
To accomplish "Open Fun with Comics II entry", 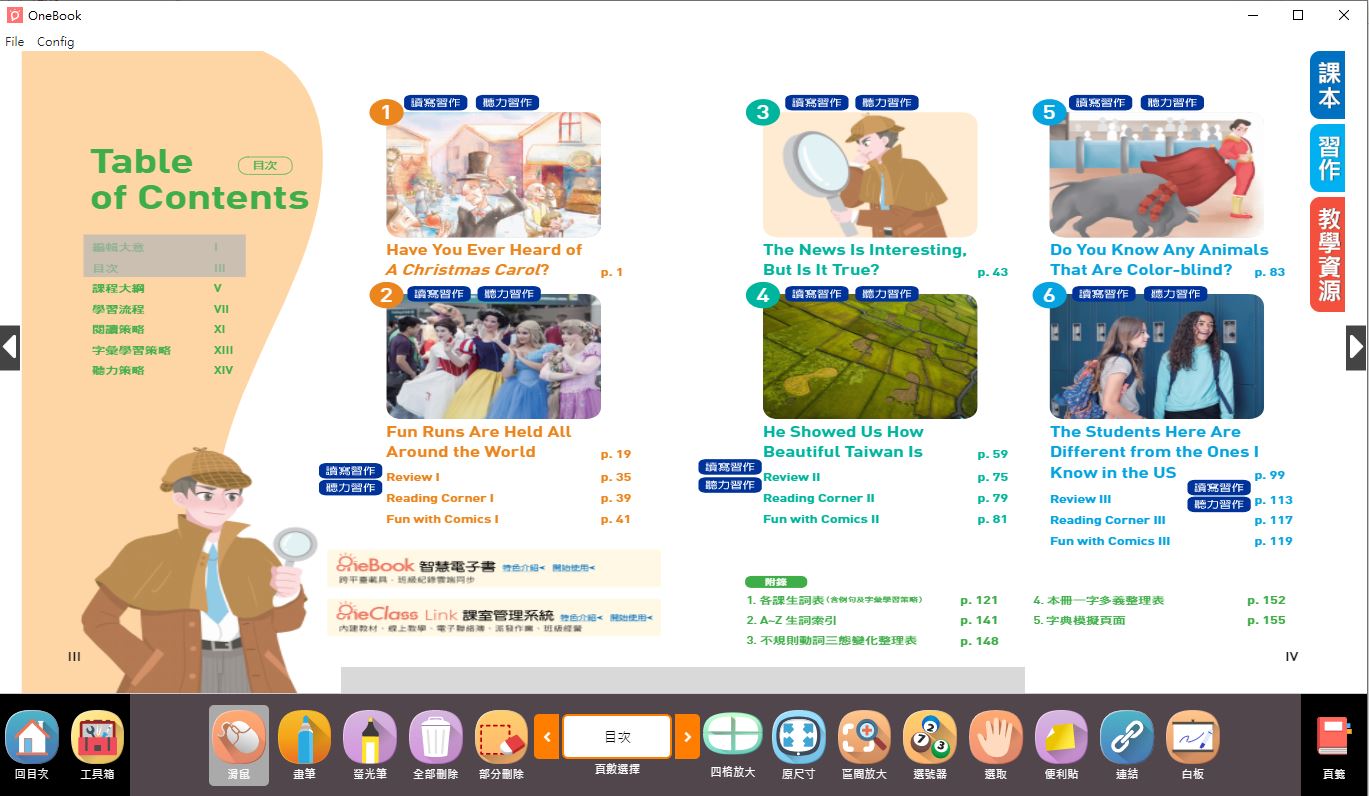I will coord(821,519).
